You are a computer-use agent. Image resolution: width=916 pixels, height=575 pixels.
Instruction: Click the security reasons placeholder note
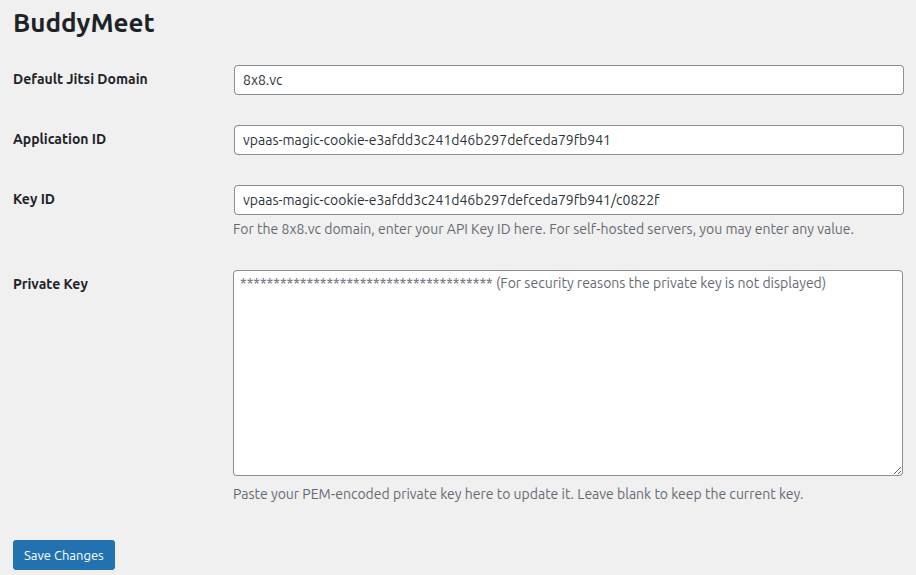(661, 283)
